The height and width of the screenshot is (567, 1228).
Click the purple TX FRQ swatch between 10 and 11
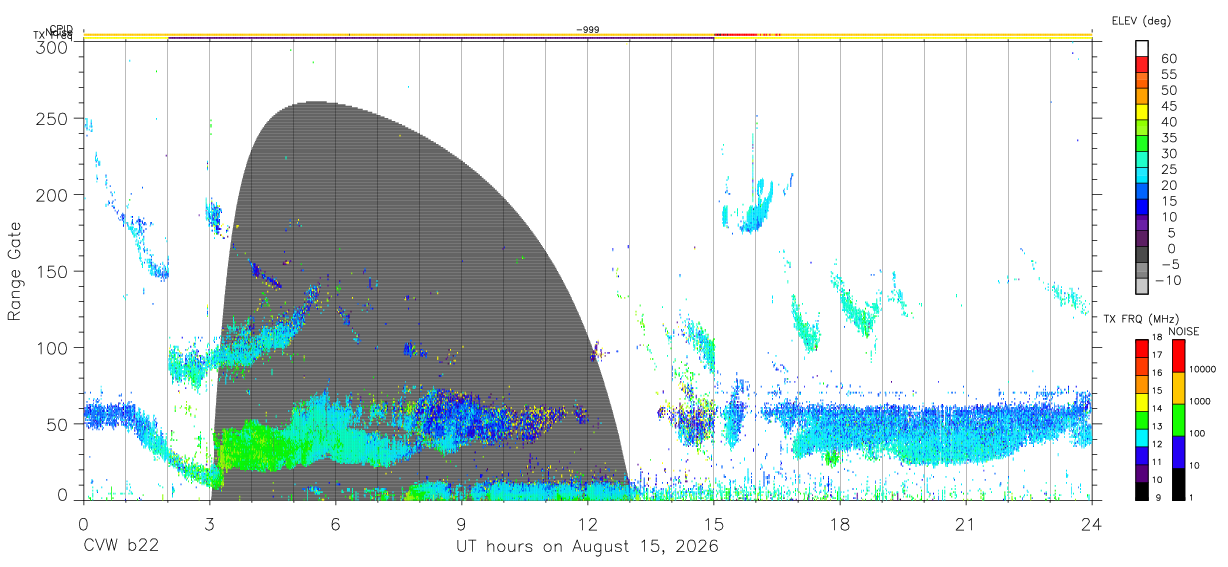pyautogui.click(x=1142, y=472)
